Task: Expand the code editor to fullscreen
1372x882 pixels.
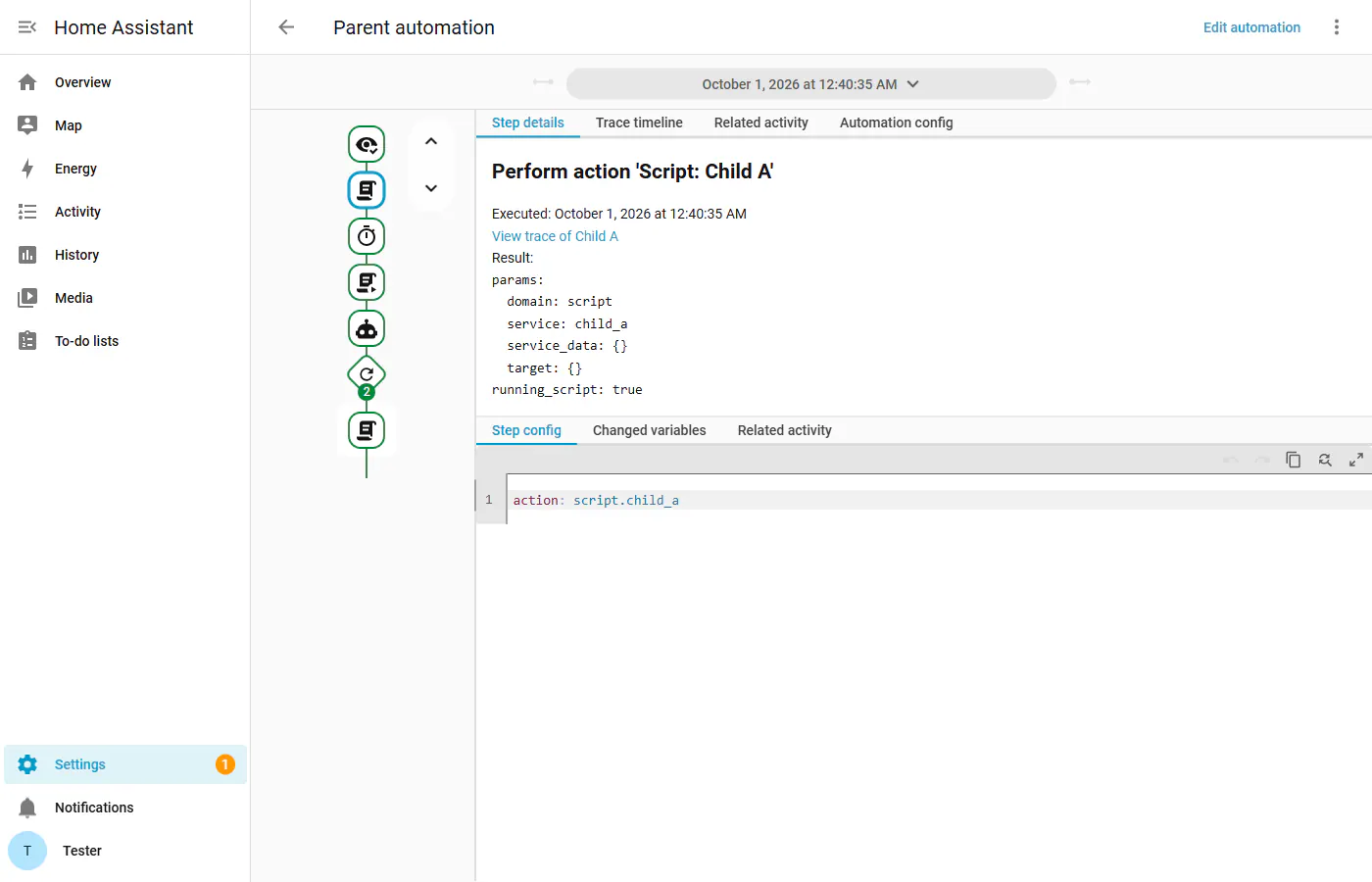Action: [x=1356, y=460]
